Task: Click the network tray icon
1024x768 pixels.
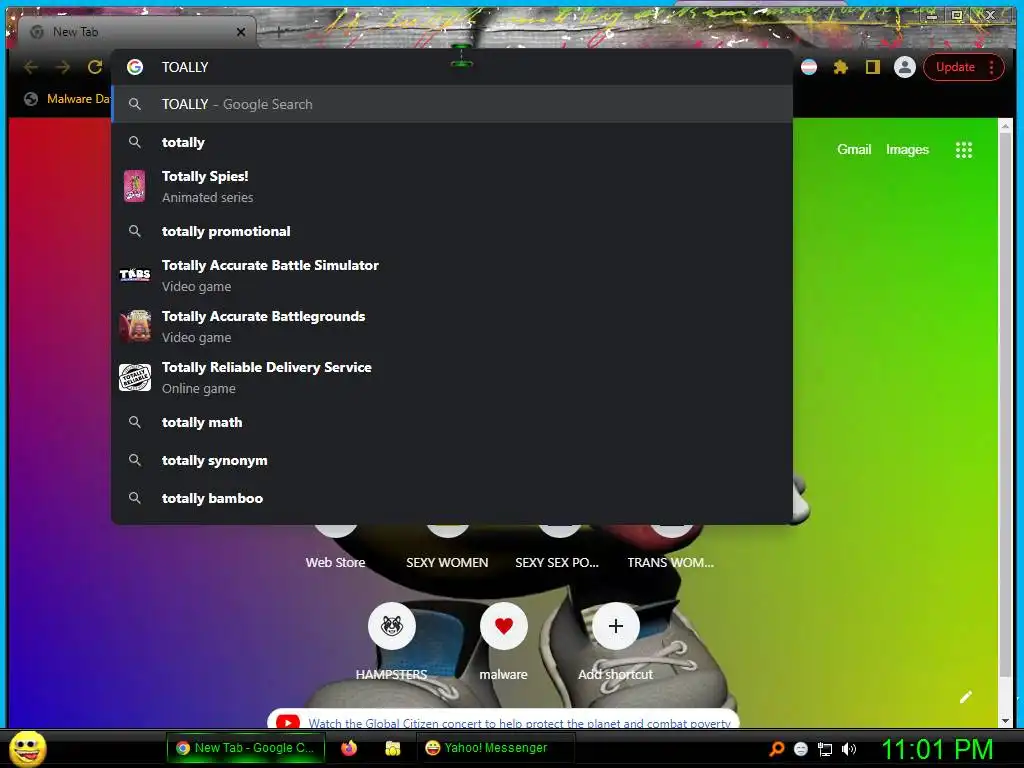Action: pos(825,749)
